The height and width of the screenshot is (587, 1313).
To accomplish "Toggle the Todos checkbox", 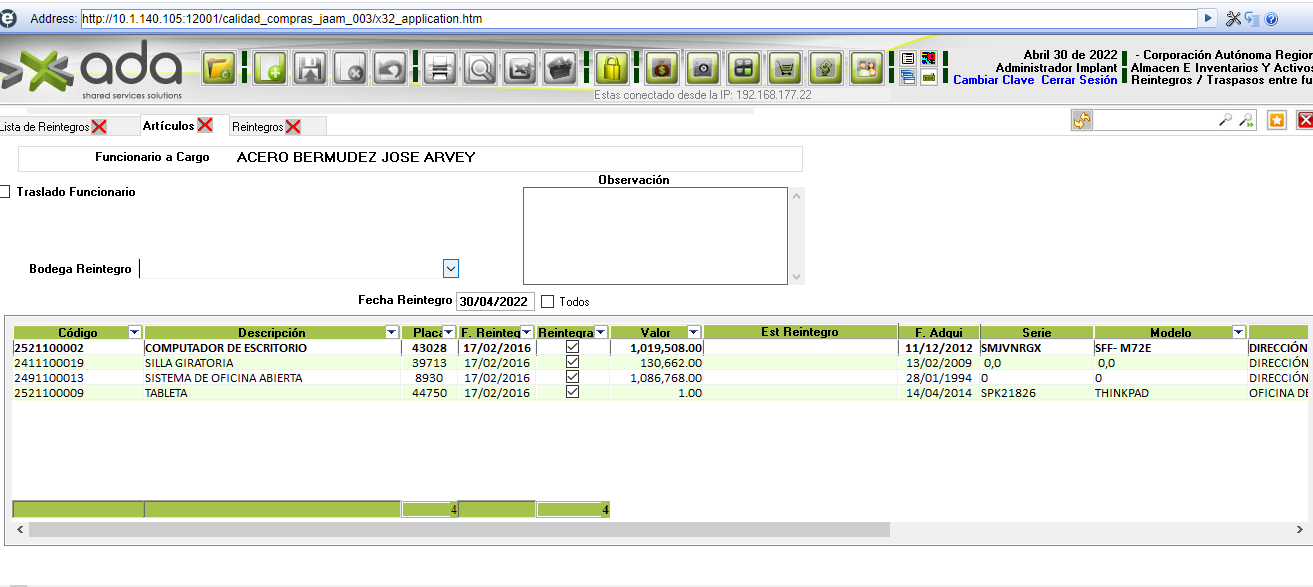I will point(547,301).
